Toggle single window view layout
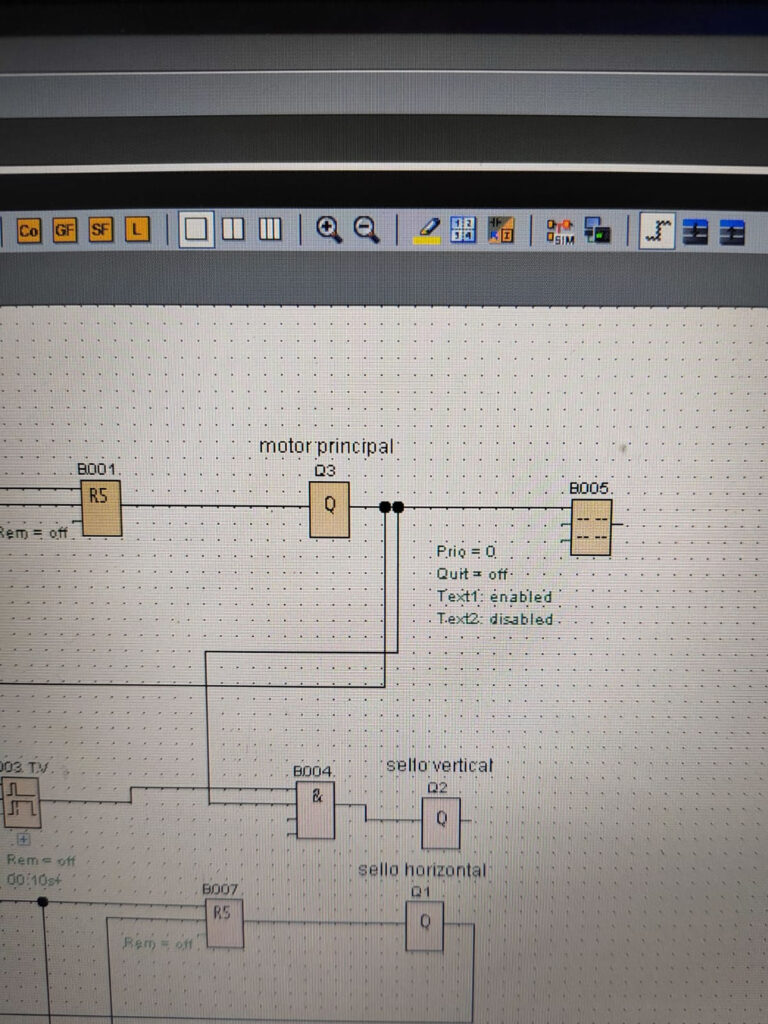Viewport: 768px width, 1024px height. (196, 230)
